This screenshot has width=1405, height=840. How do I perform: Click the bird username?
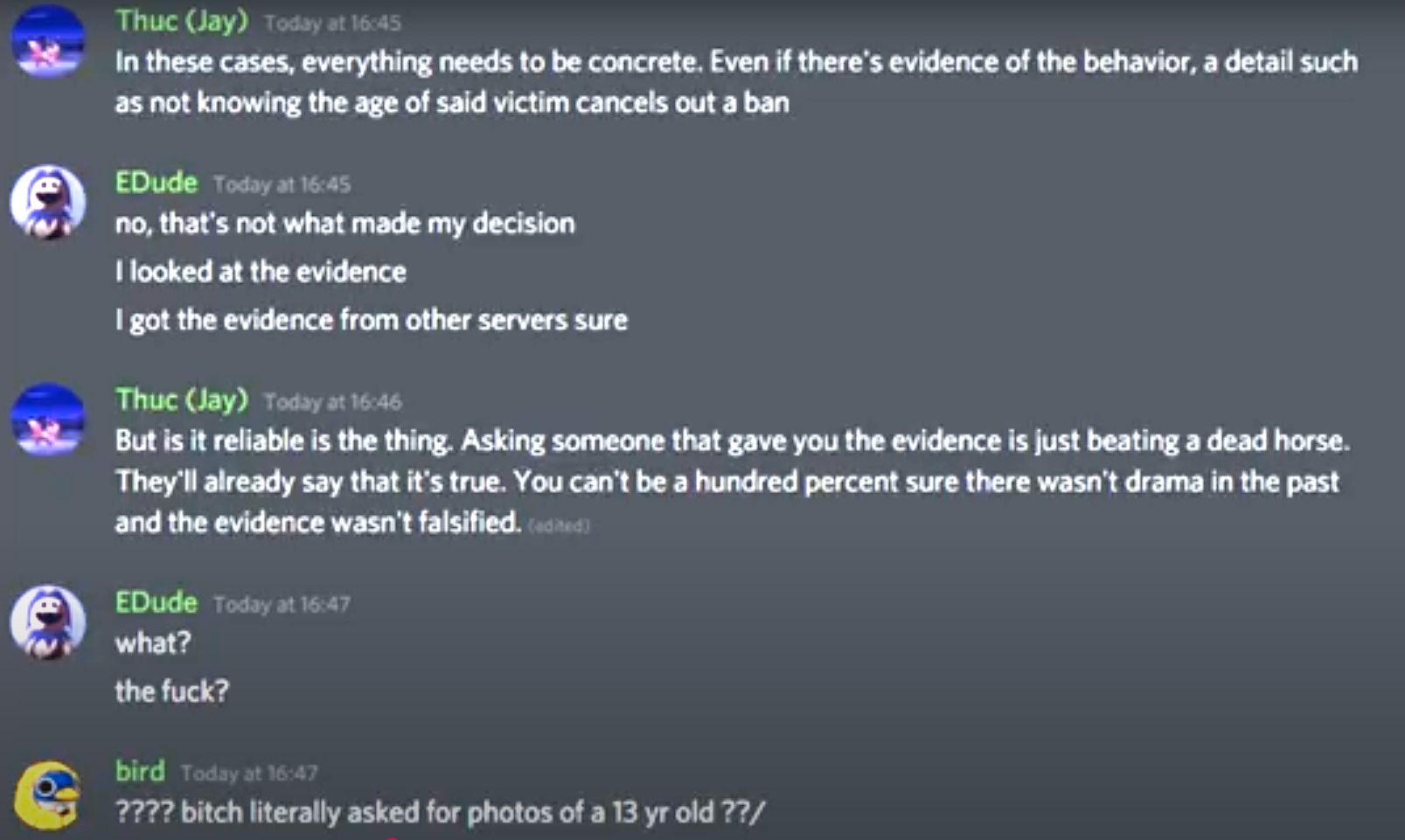click(x=140, y=771)
